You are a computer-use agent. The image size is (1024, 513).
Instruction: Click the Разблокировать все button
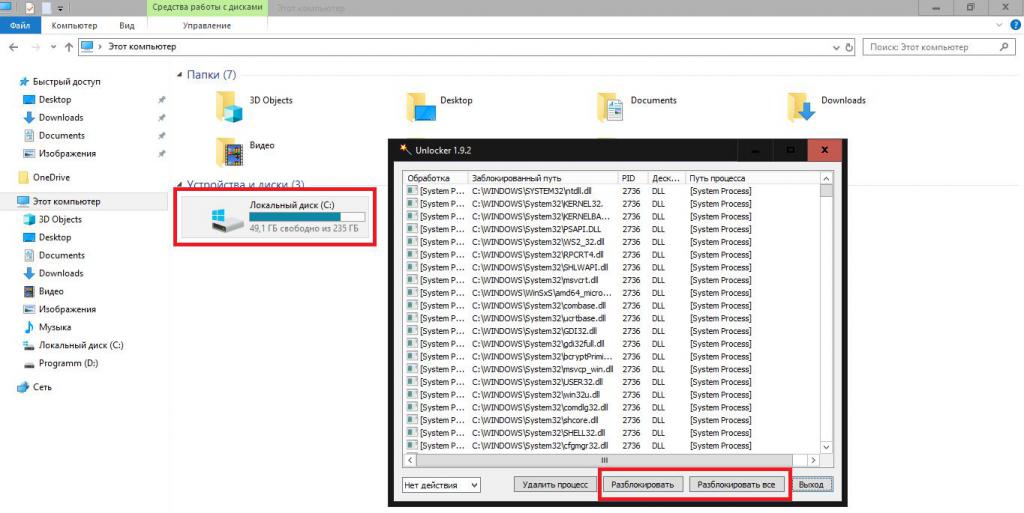click(x=736, y=485)
